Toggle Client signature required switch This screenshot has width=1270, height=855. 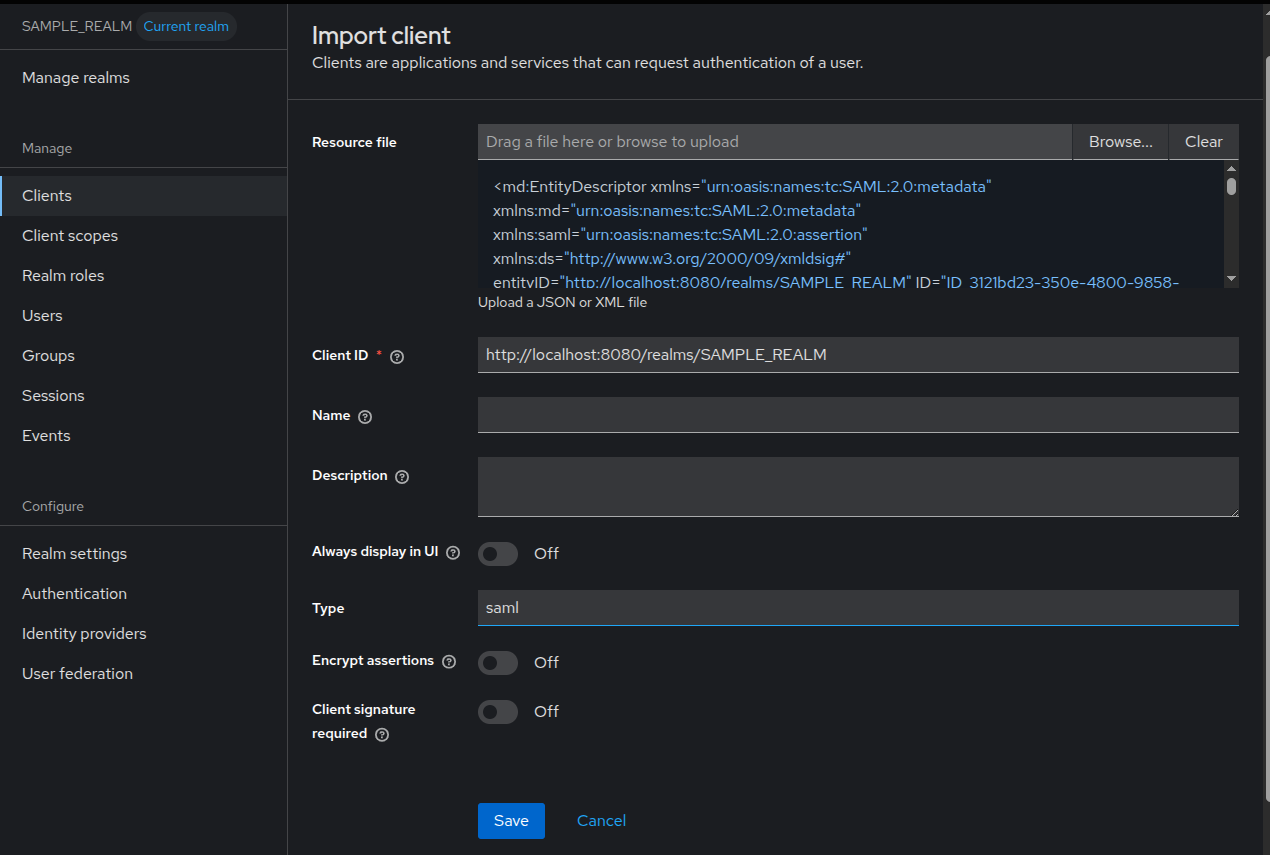coord(498,712)
